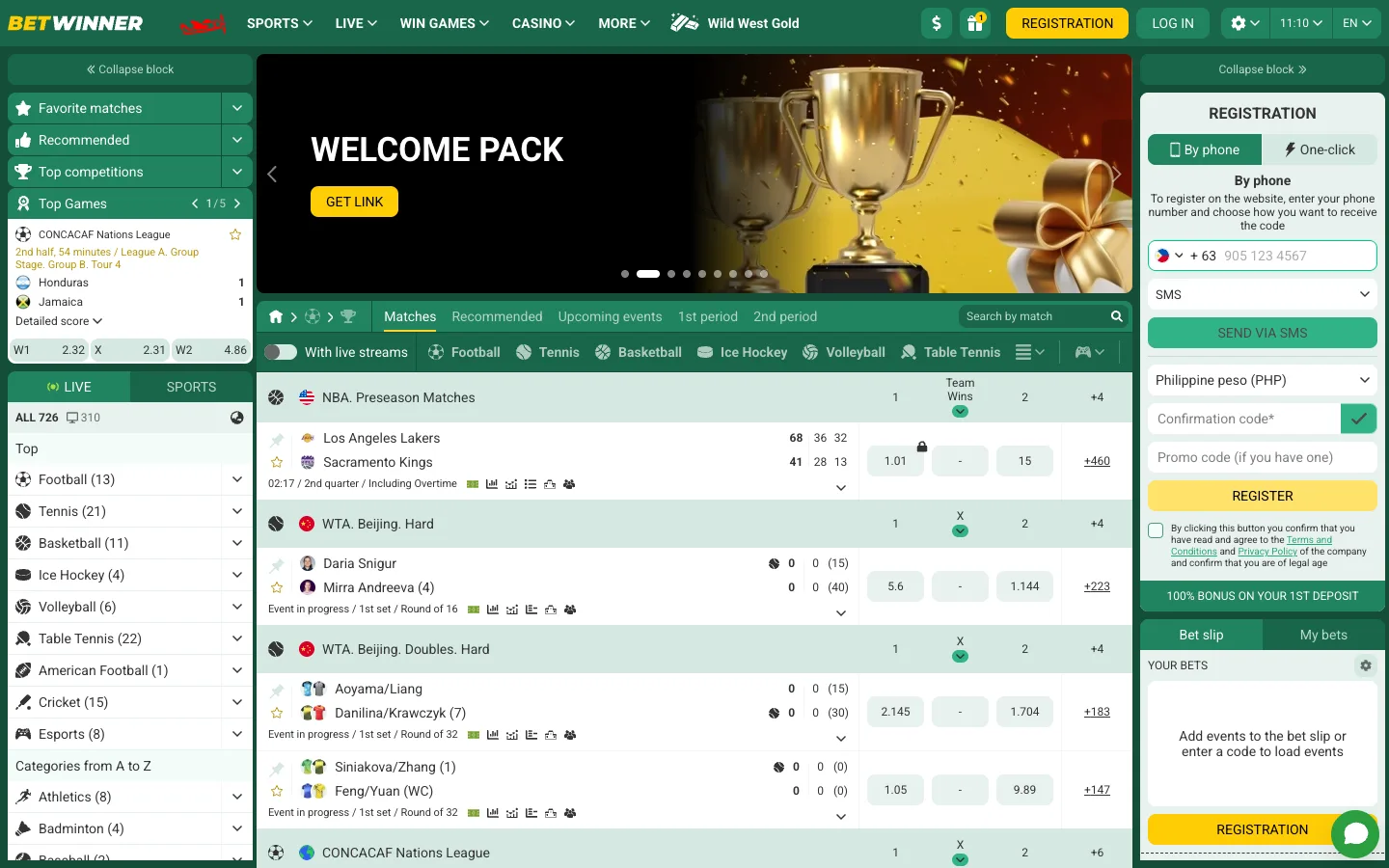Click the Promo code input field
The image size is (1389, 868).
point(1263,457)
